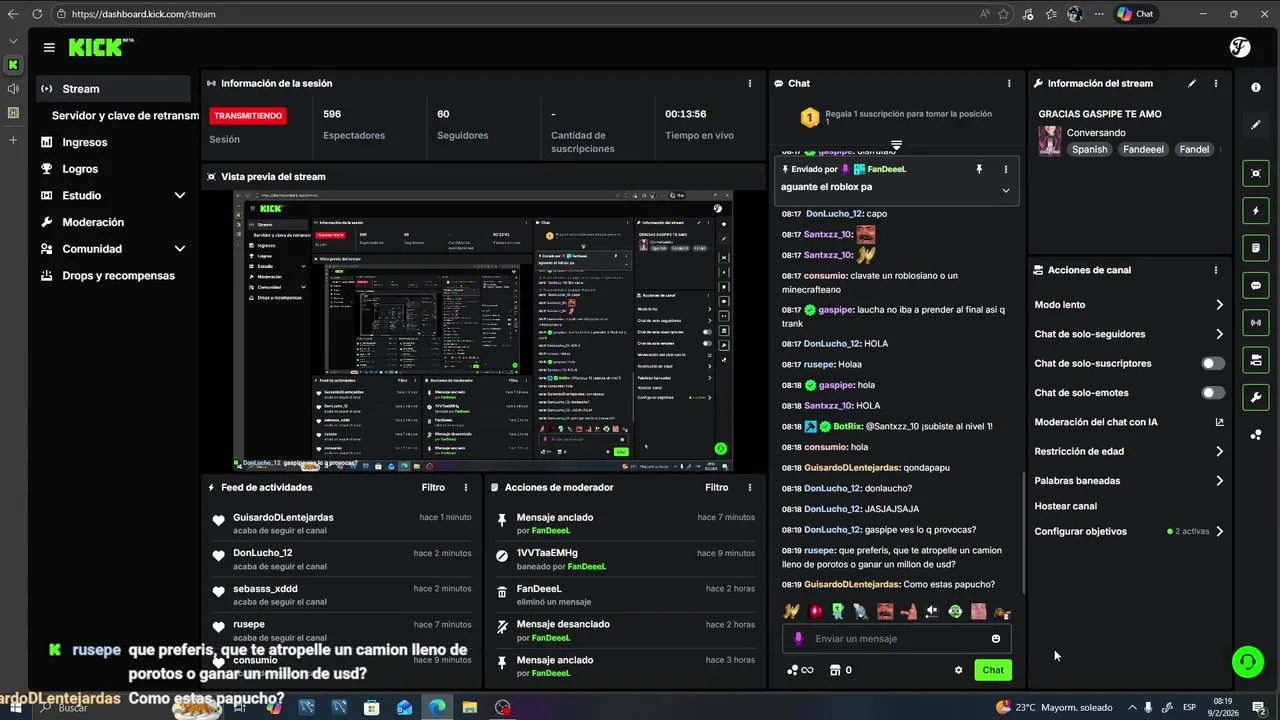The image size is (1280, 720).
Task: Expand the pinned message with down chevron
Action: click(x=1006, y=190)
